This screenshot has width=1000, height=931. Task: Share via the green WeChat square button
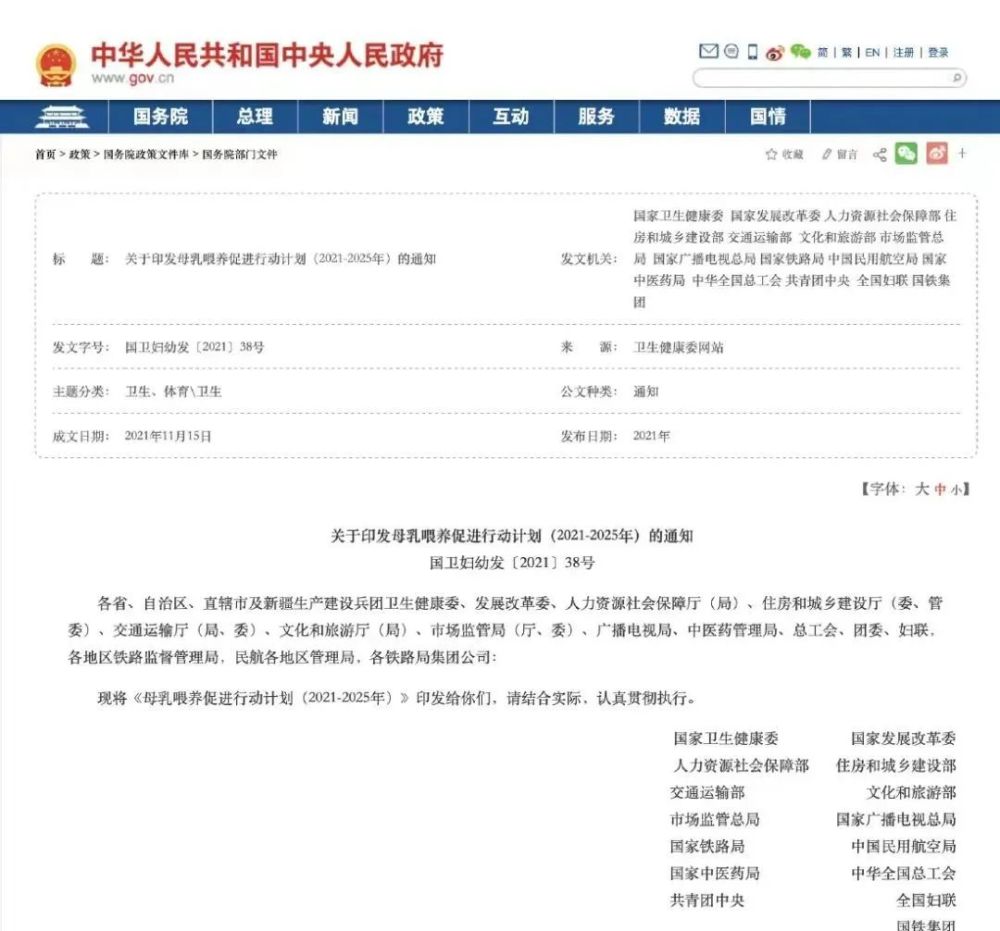(x=906, y=154)
